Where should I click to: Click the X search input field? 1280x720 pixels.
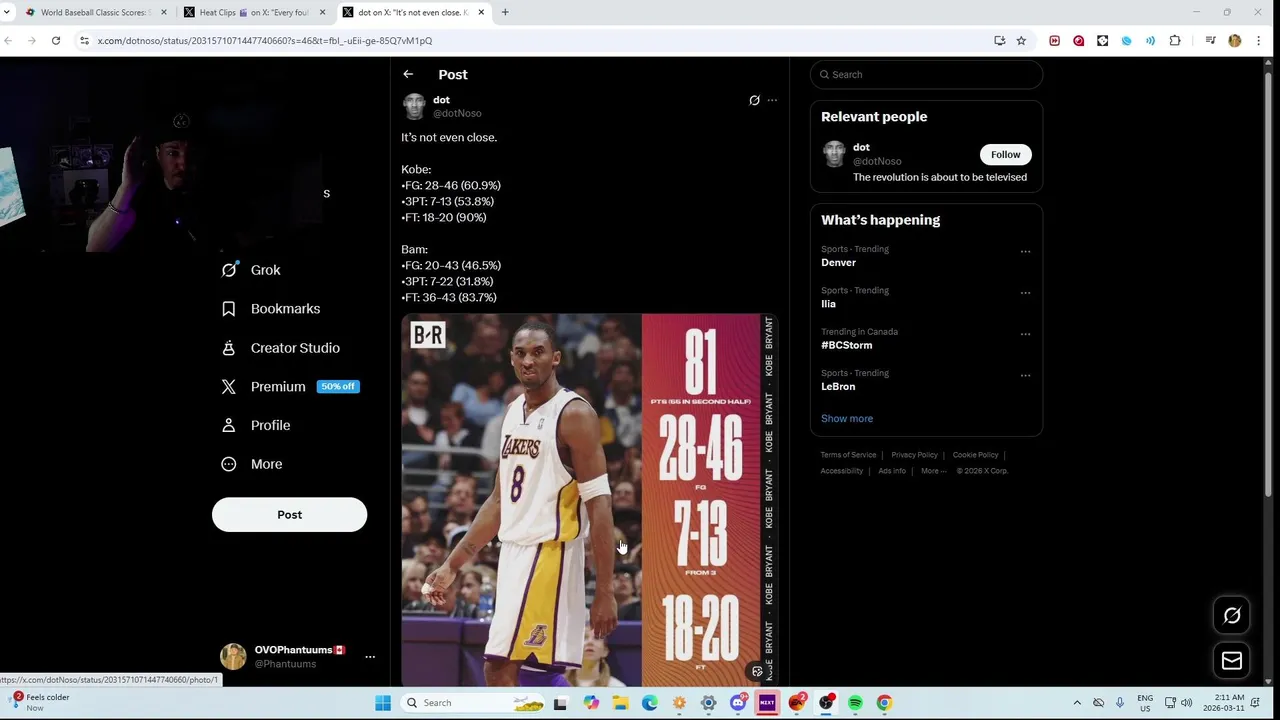coord(926,74)
